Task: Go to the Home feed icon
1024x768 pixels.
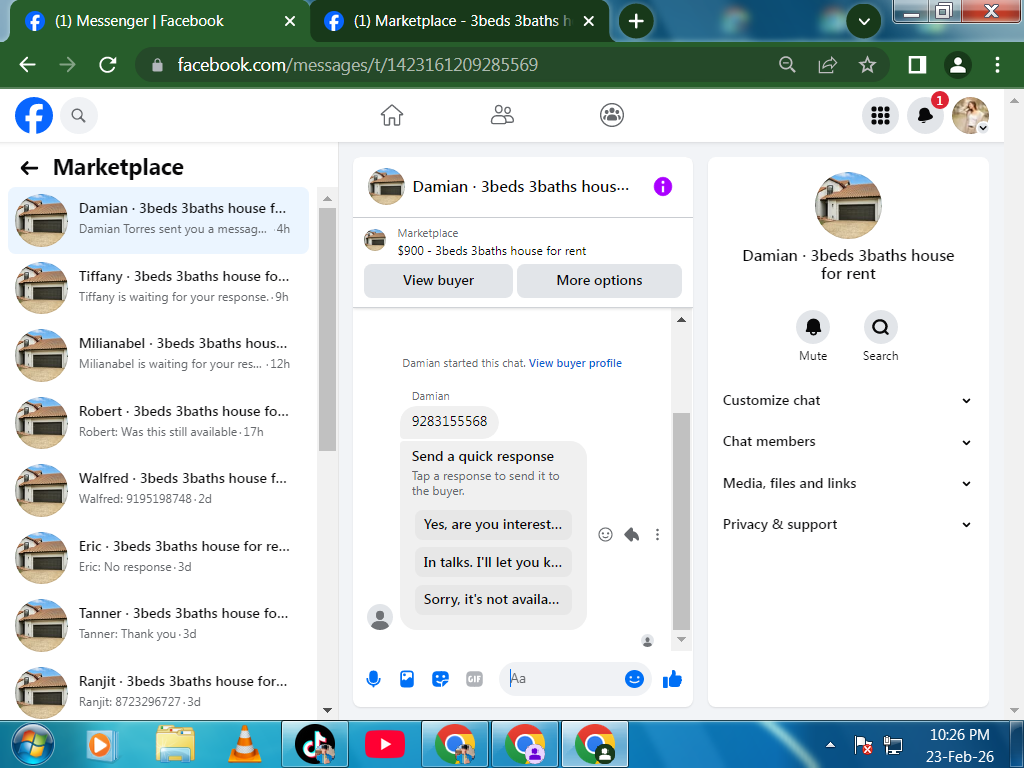Action: click(x=392, y=115)
